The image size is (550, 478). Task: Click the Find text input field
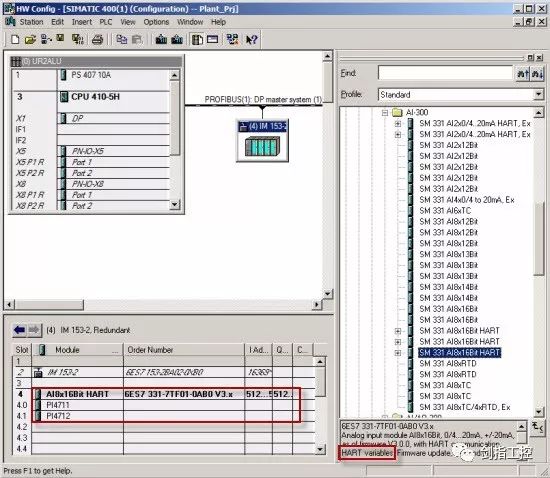click(x=445, y=73)
